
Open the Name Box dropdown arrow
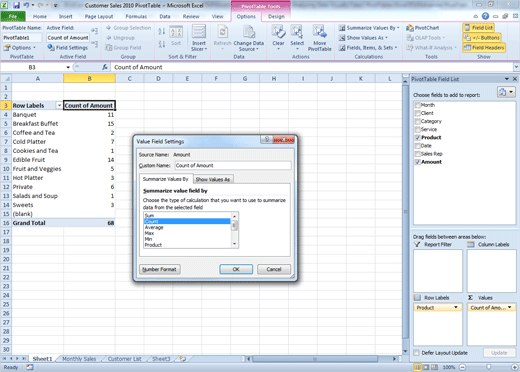68,67
